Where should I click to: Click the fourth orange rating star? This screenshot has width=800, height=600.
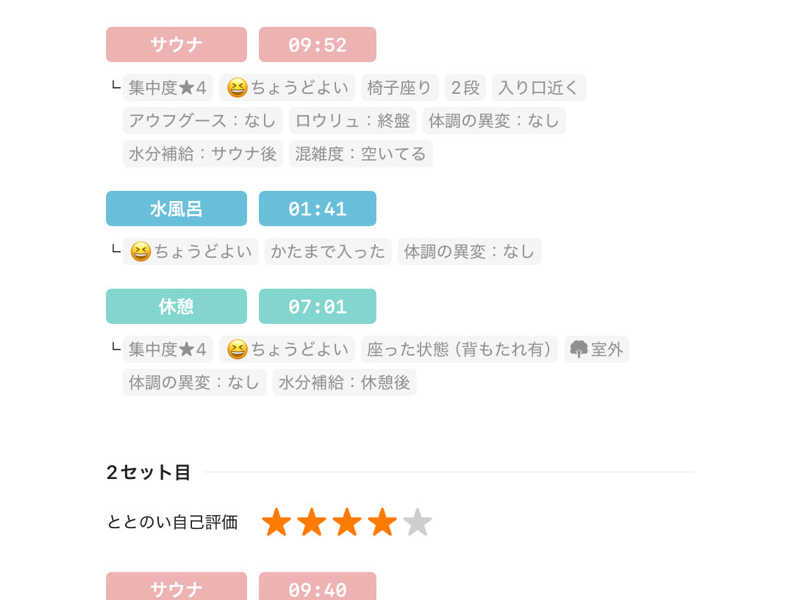coord(382,522)
